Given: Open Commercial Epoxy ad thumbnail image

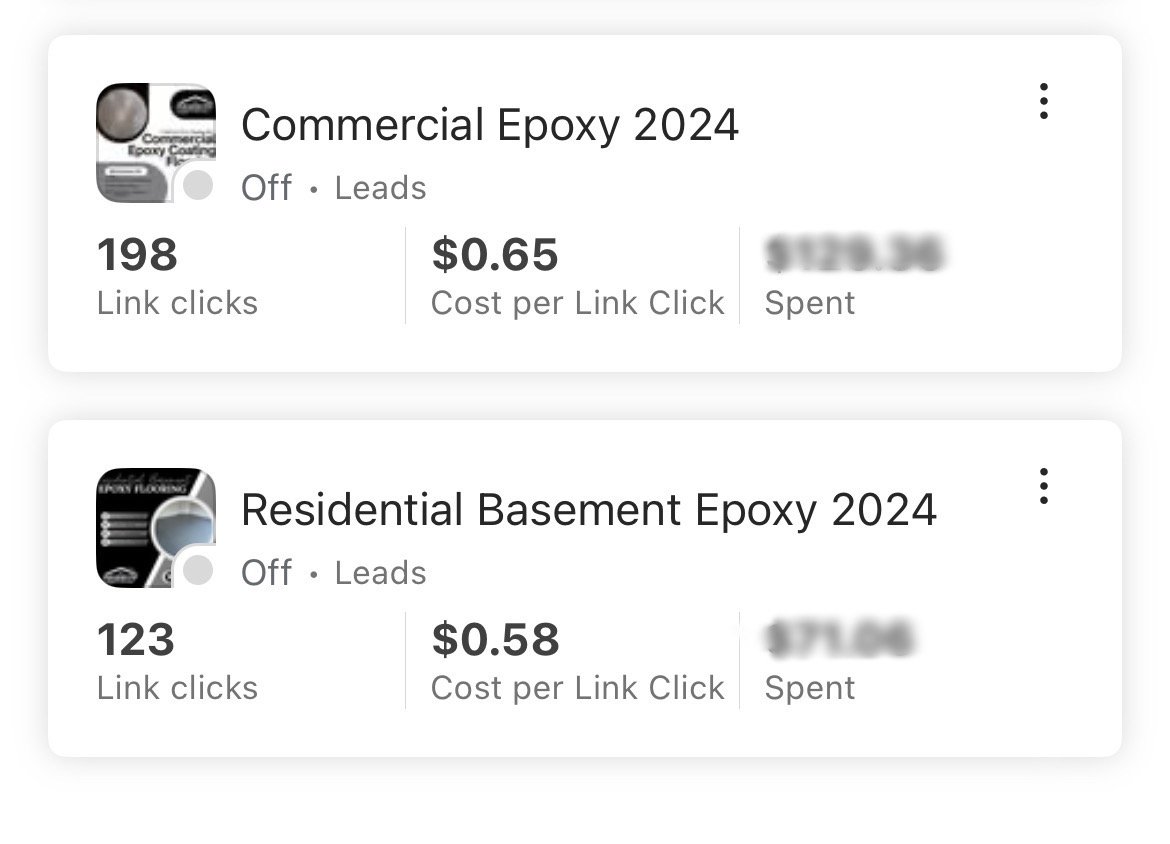Looking at the screenshot, I should click(156, 143).
